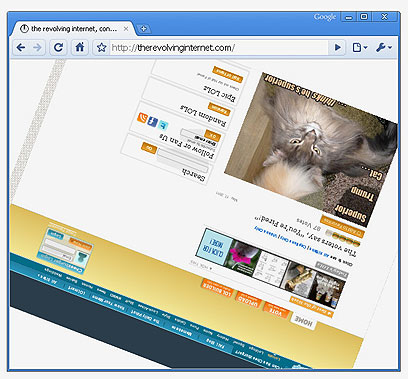
Task: Click the rotated Facebook icon
Action: (x=153, y=121)
